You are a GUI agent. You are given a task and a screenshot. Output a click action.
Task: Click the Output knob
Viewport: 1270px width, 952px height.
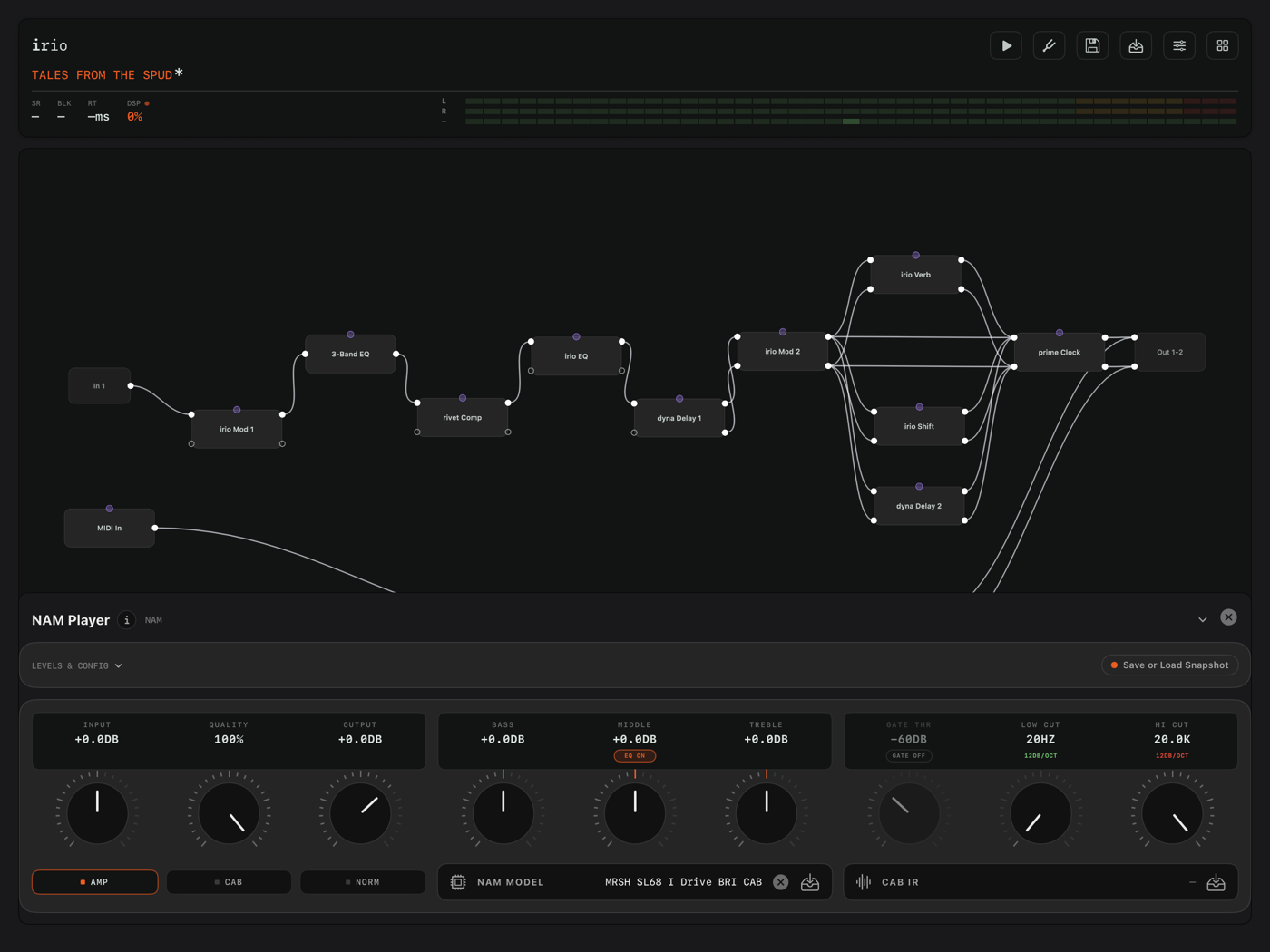[360, 813]
